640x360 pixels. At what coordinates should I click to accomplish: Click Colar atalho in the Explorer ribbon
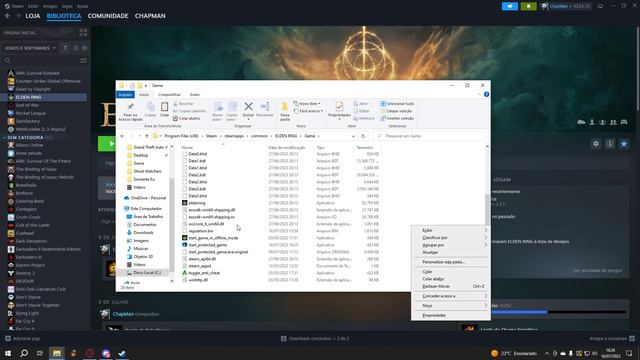coord(187,118)
